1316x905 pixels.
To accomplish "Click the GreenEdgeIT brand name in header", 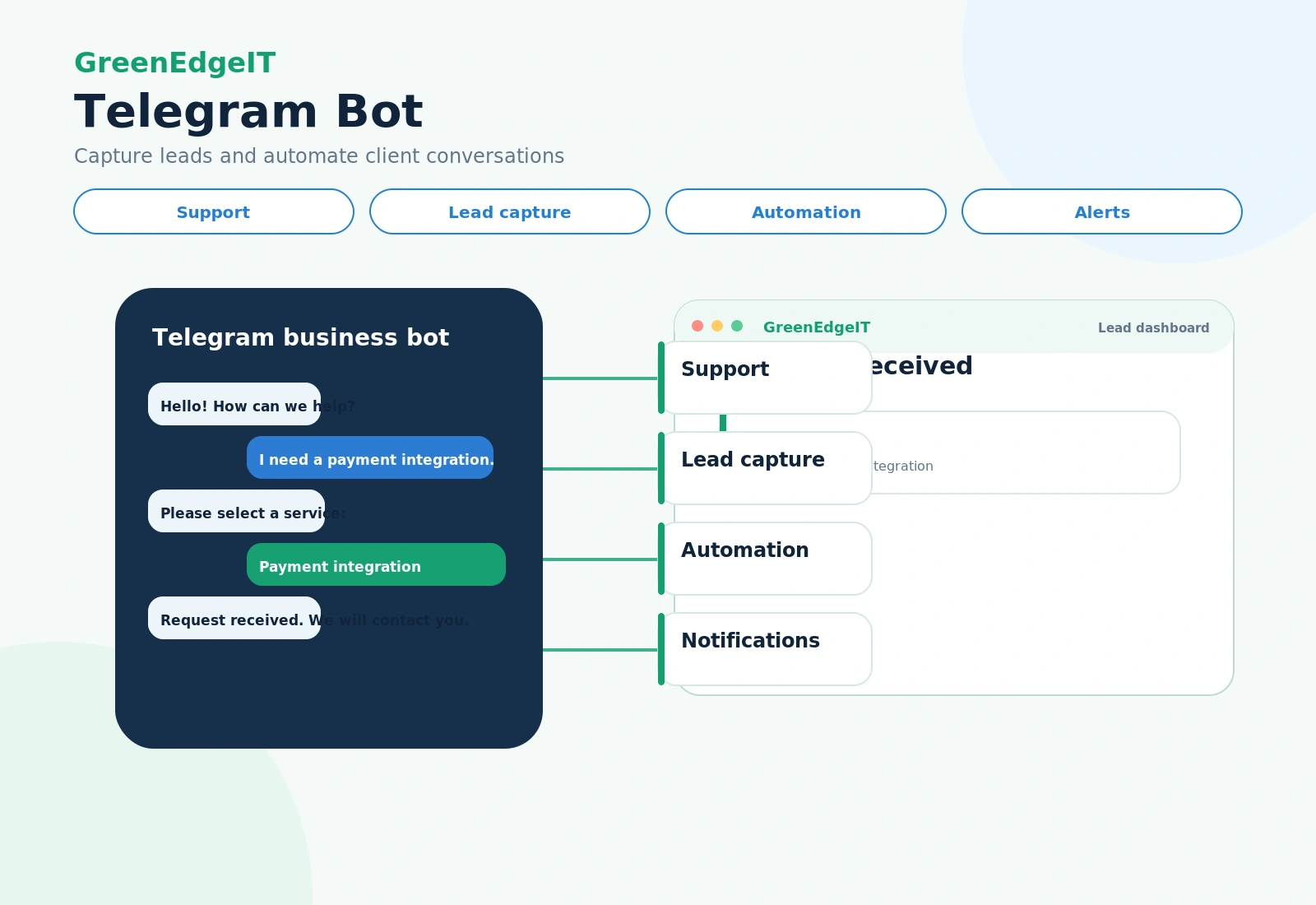I will [175, 63].
